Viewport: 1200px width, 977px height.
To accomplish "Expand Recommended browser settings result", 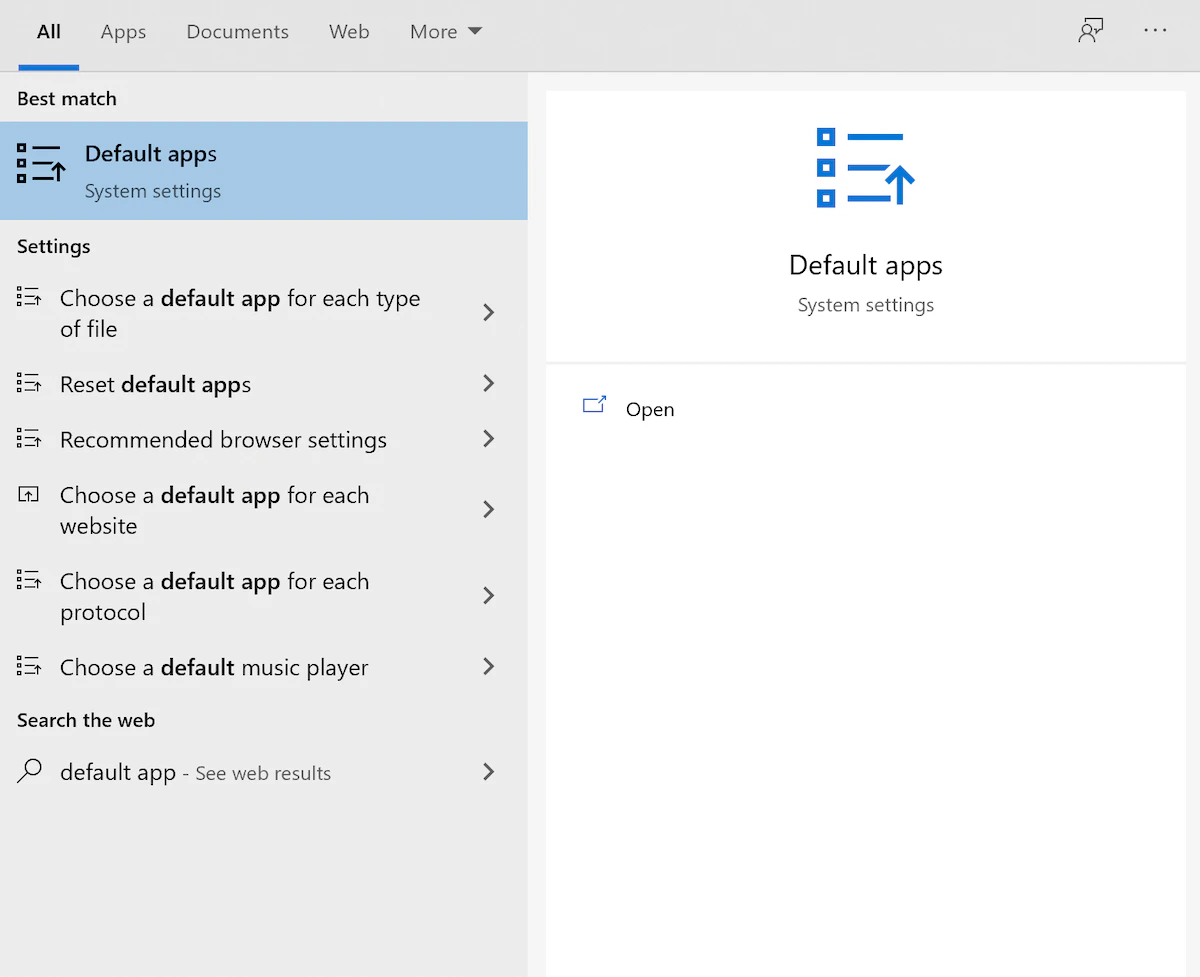I will [x=489, y=439].
